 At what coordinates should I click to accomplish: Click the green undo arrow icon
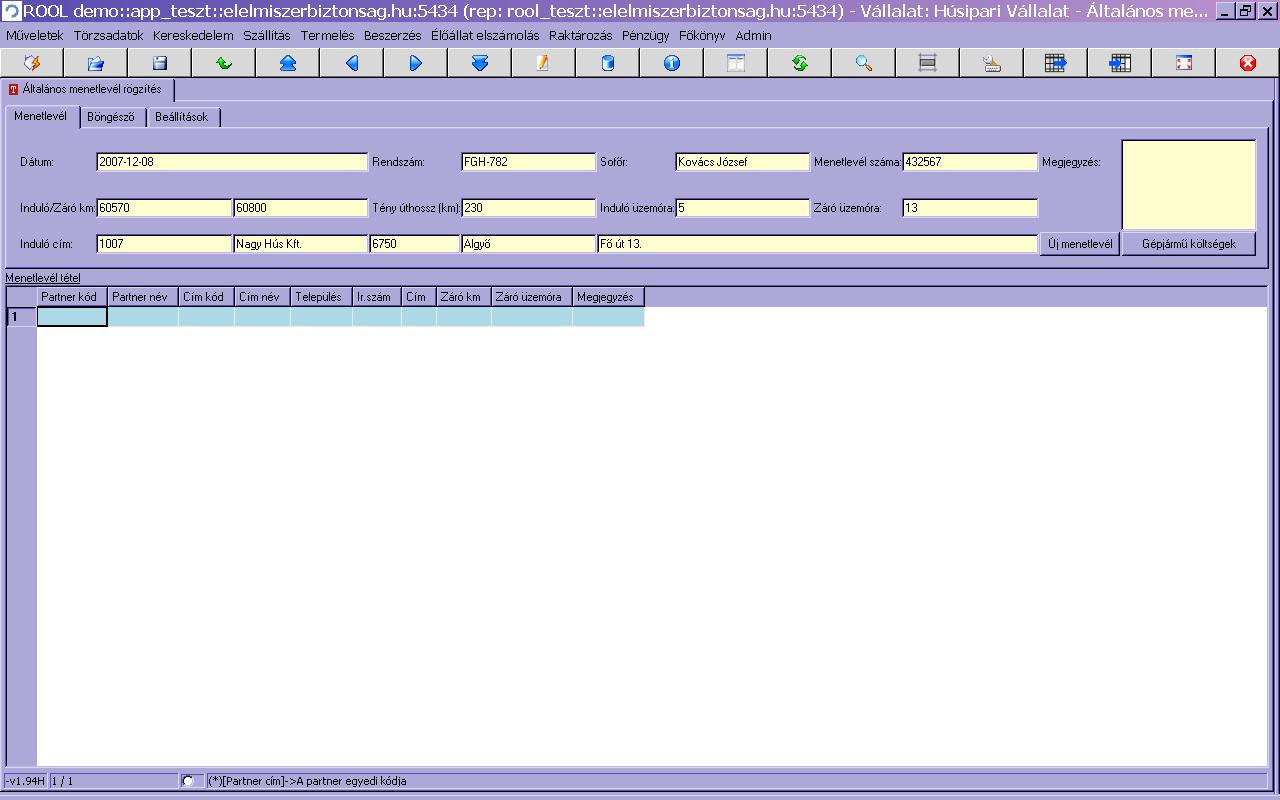coord(224,63)
